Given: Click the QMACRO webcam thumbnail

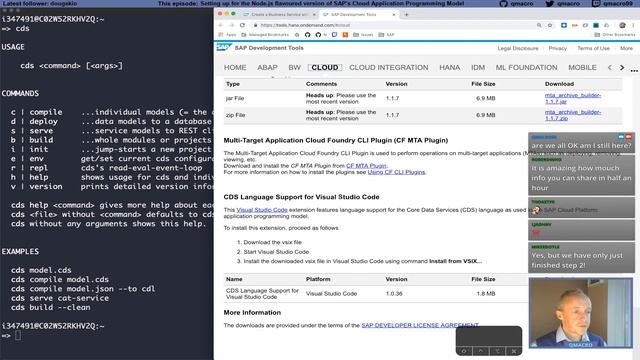Looking at the screenshot, I should coord(580,313).
